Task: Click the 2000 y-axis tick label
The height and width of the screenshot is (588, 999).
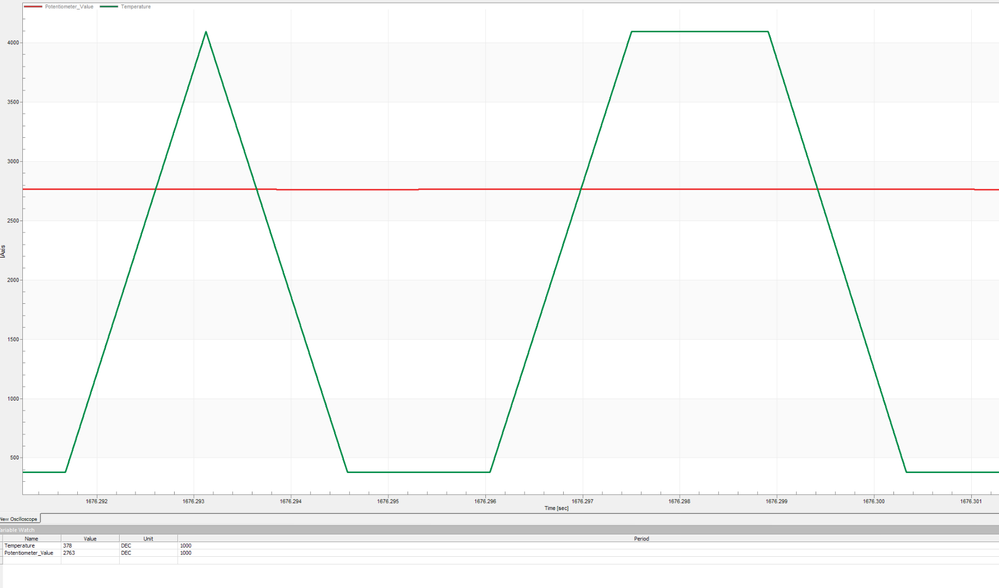Action: (x=13, y=280)
